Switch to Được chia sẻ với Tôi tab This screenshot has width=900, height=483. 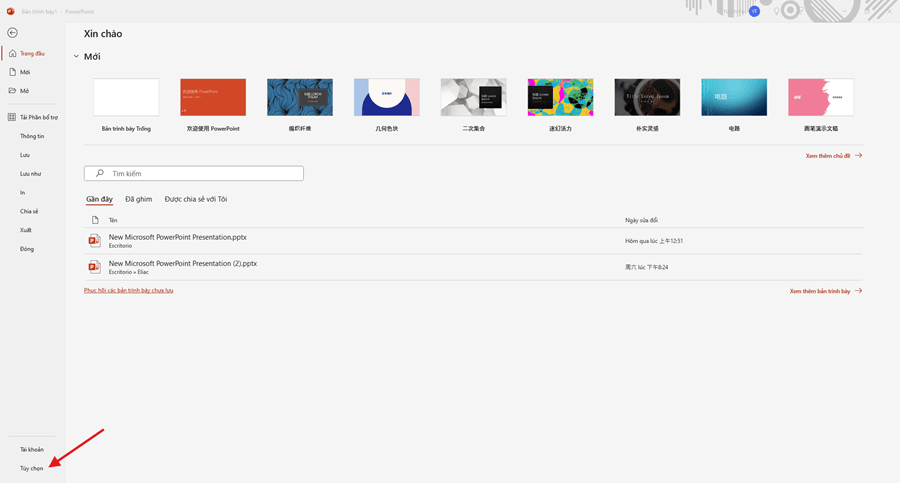point(196,199)
